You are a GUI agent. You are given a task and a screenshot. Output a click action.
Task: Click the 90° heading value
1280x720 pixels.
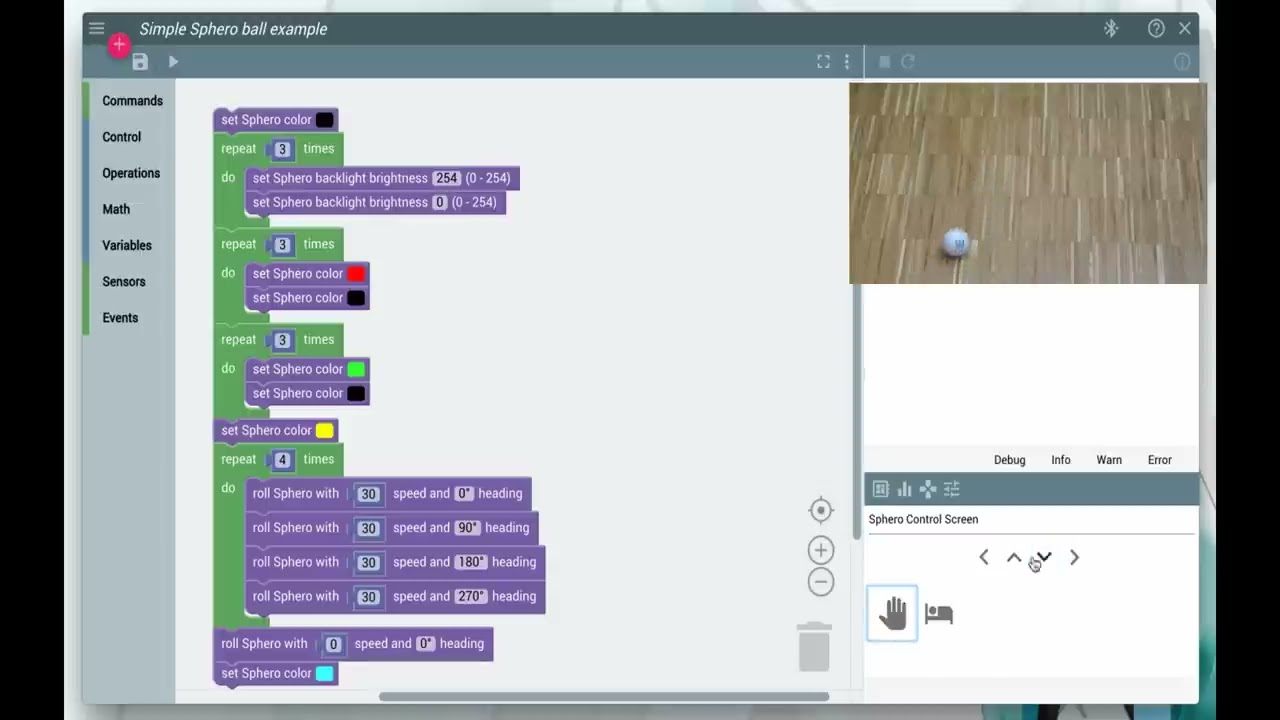tap(468, 528)
